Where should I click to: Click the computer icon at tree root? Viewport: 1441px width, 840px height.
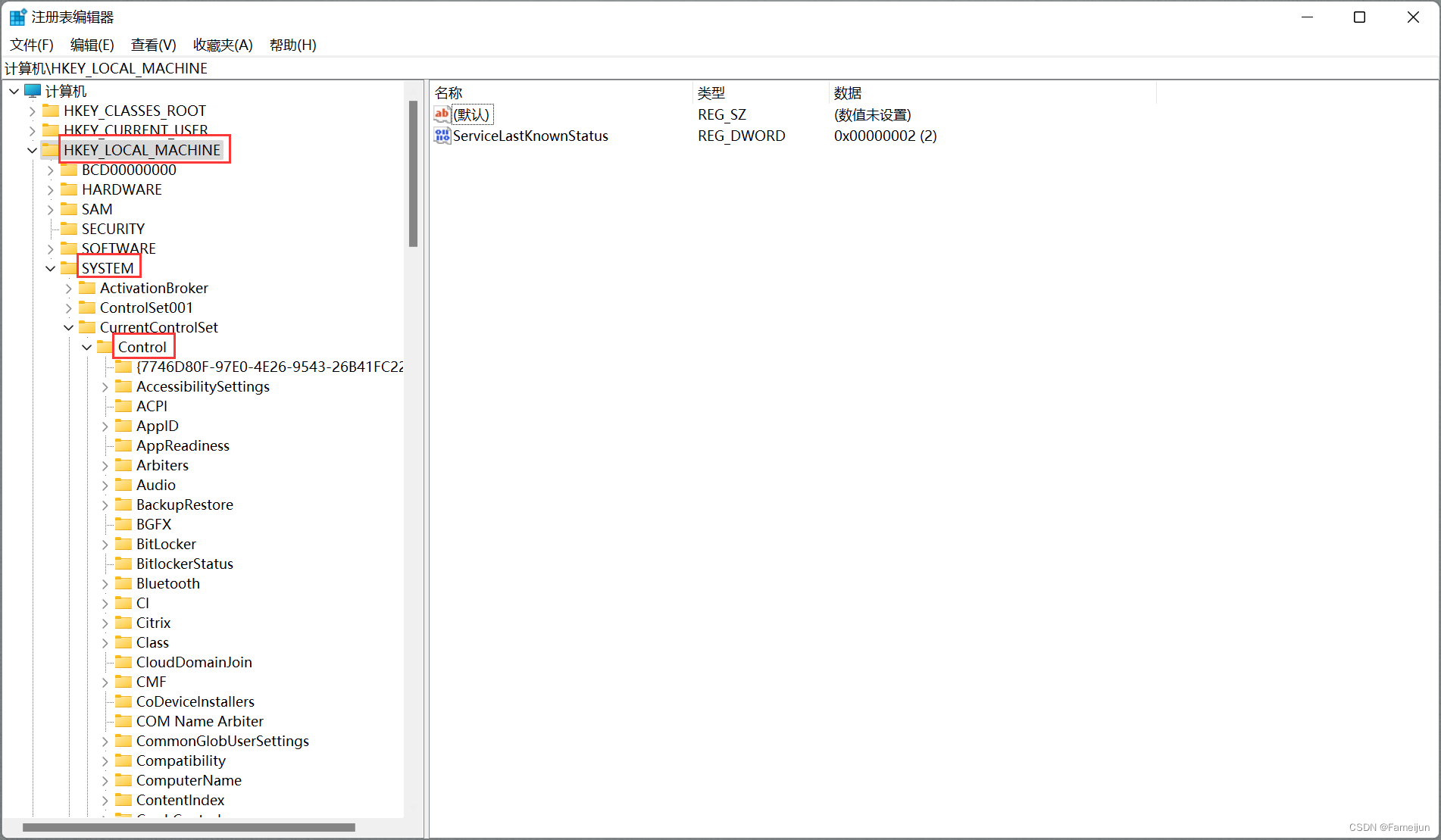point(33,90)
